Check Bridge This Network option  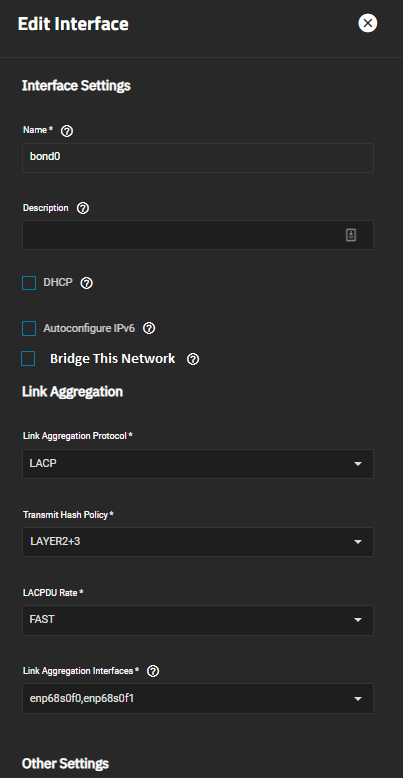28,359
